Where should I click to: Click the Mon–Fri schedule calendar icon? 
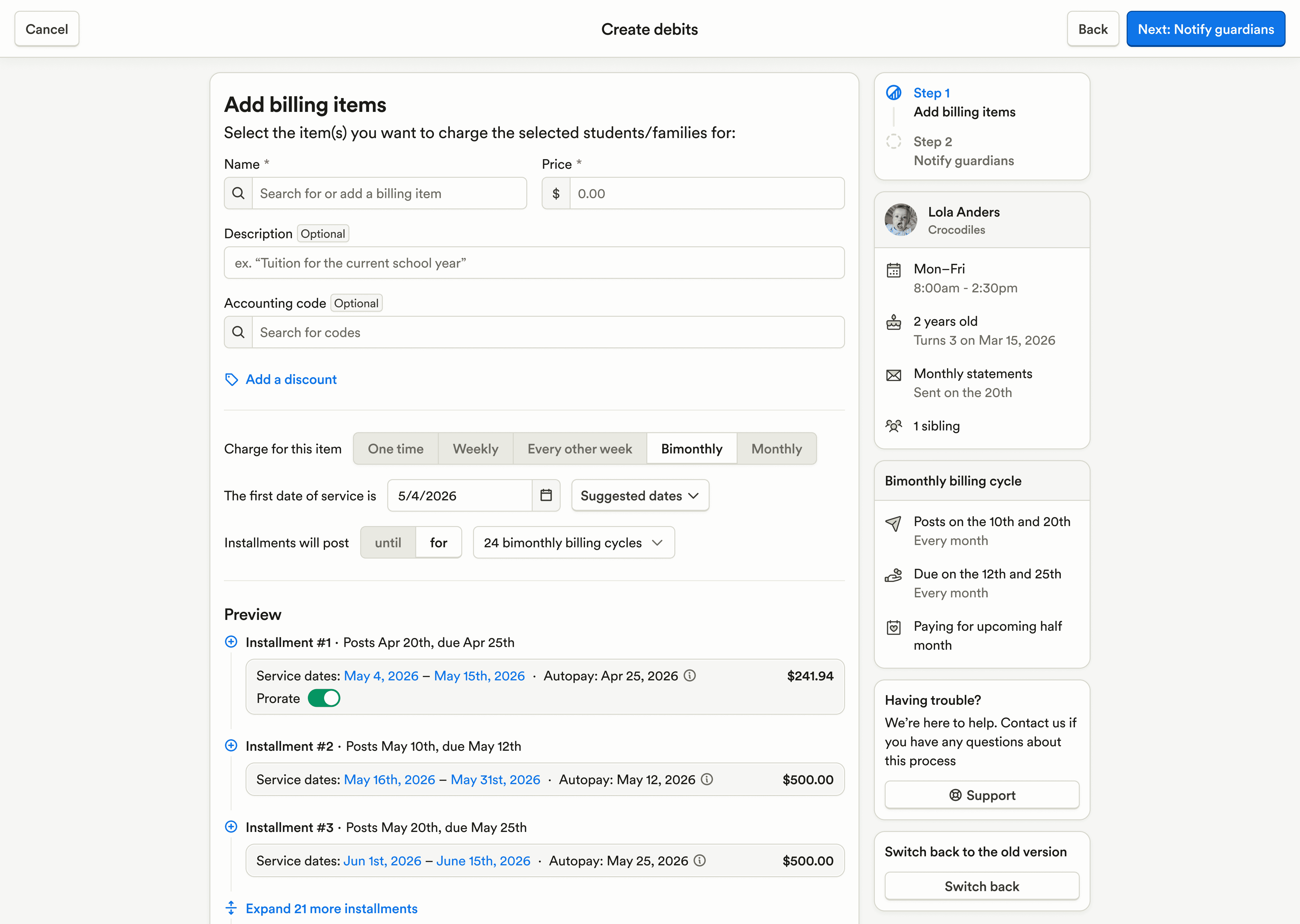click(x=894, y=270)
